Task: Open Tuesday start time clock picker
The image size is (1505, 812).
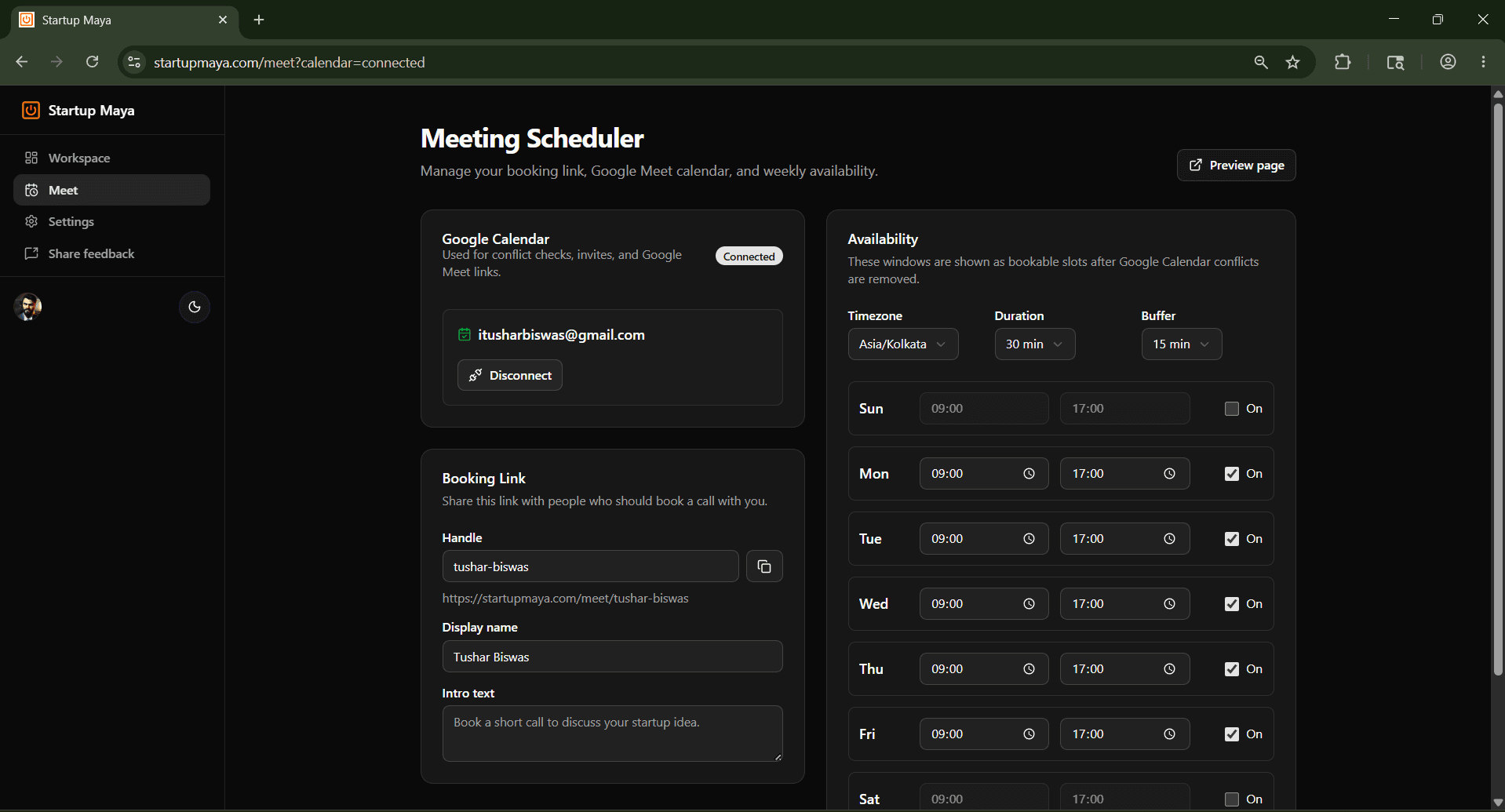Action: 1029,539
